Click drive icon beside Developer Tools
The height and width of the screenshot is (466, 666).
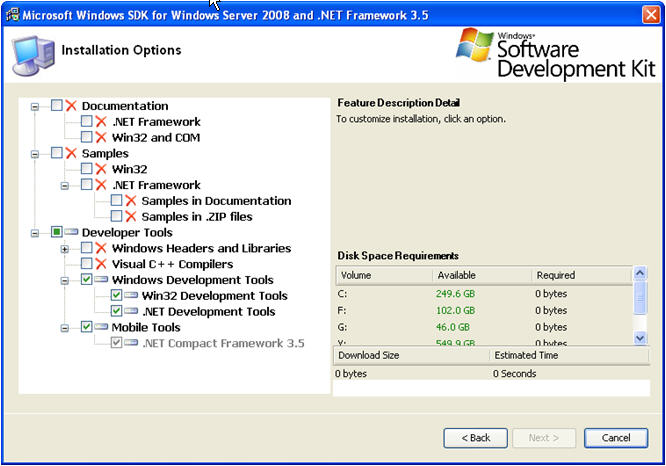pos(71,232)
